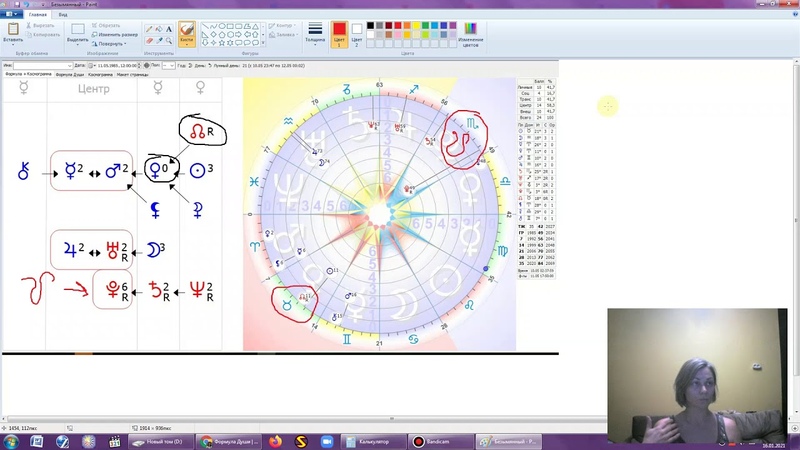Open Firefox from the taskbar

[x=276, y=442]
